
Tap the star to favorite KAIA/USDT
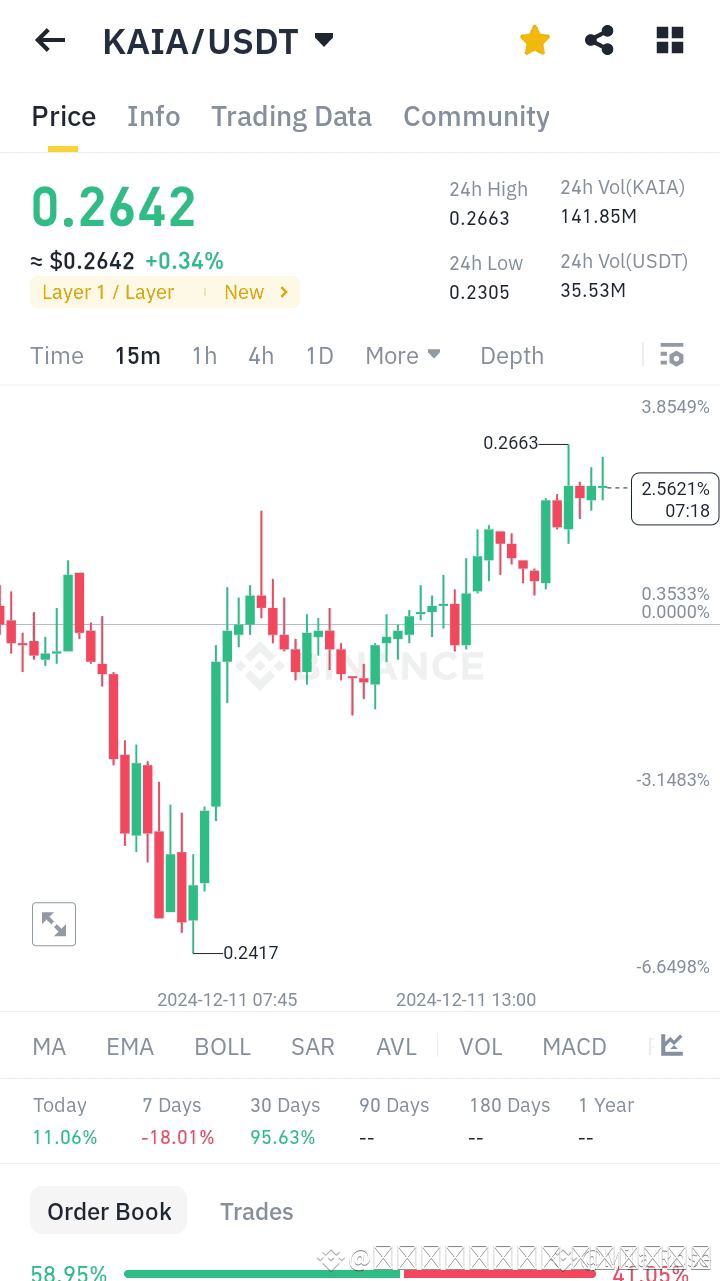pyautogui.click(x=535, y=40)
